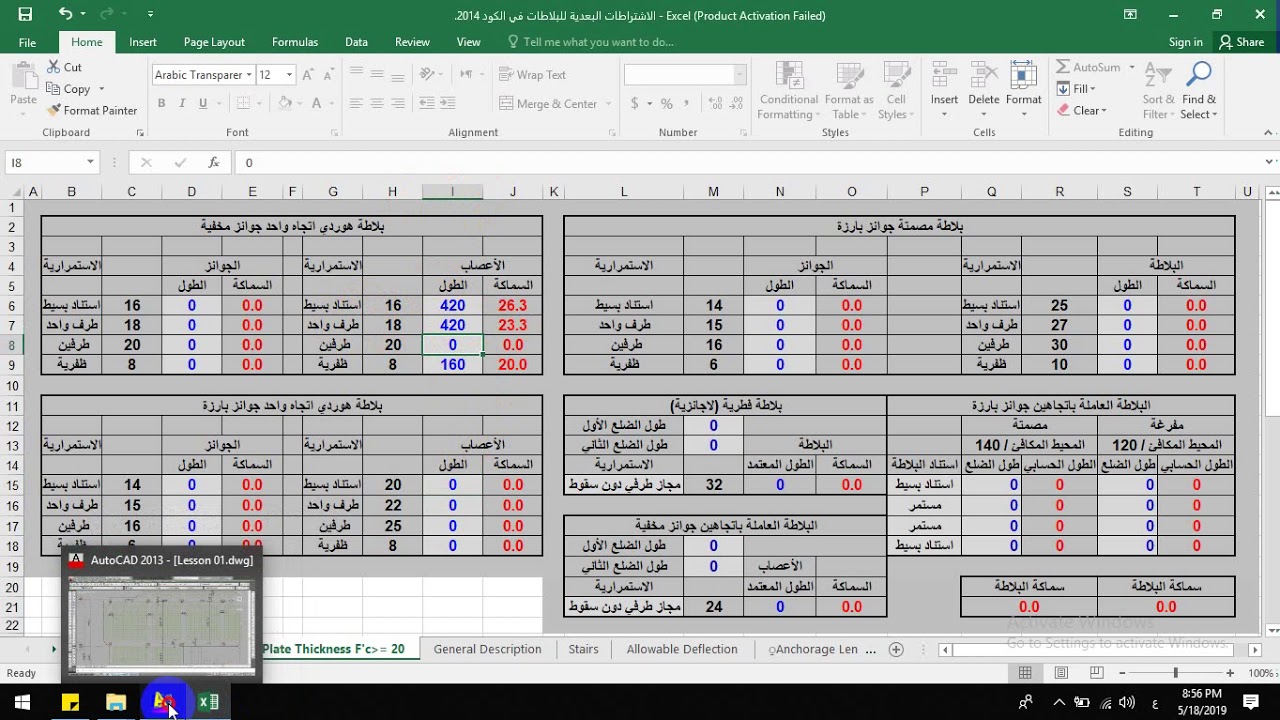Open Ribbon Display Options icon

pos(1130,14)
